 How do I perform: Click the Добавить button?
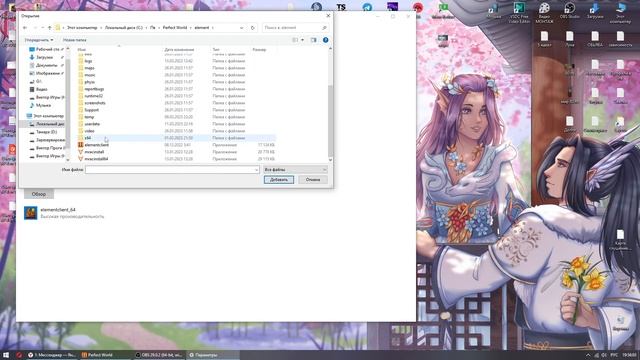279,180
